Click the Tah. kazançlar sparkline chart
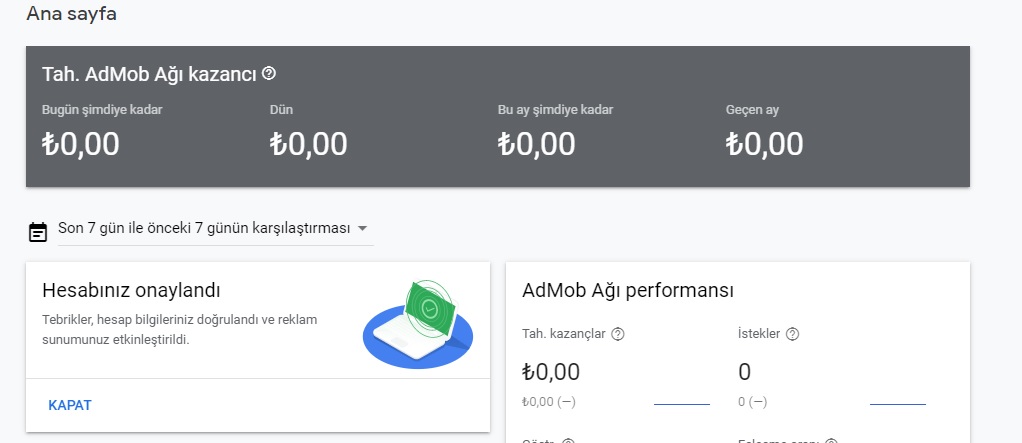The image size is (1022, 443). tap(682, 404)
